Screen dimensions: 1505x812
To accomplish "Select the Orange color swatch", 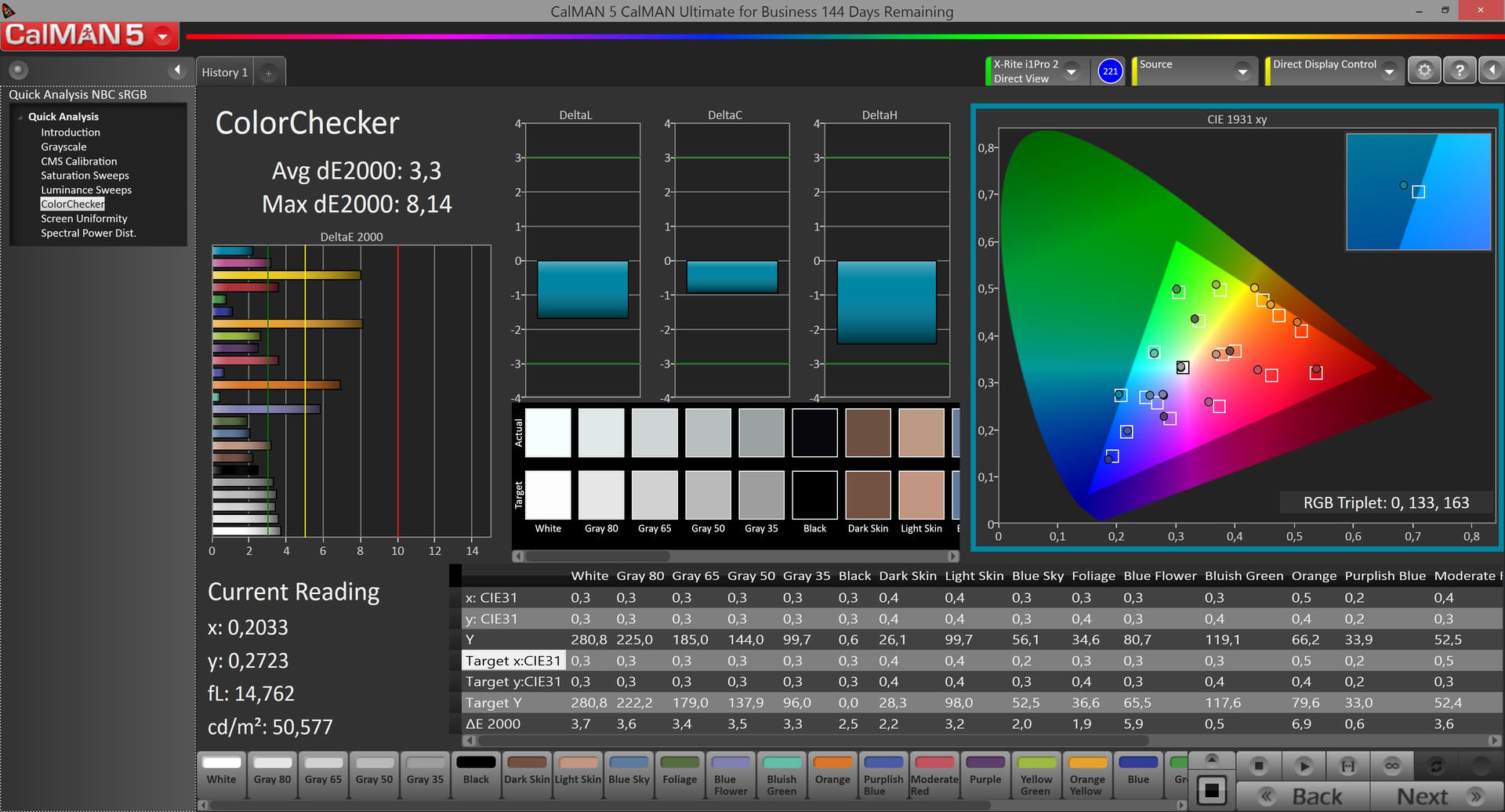I will point(832,771).
